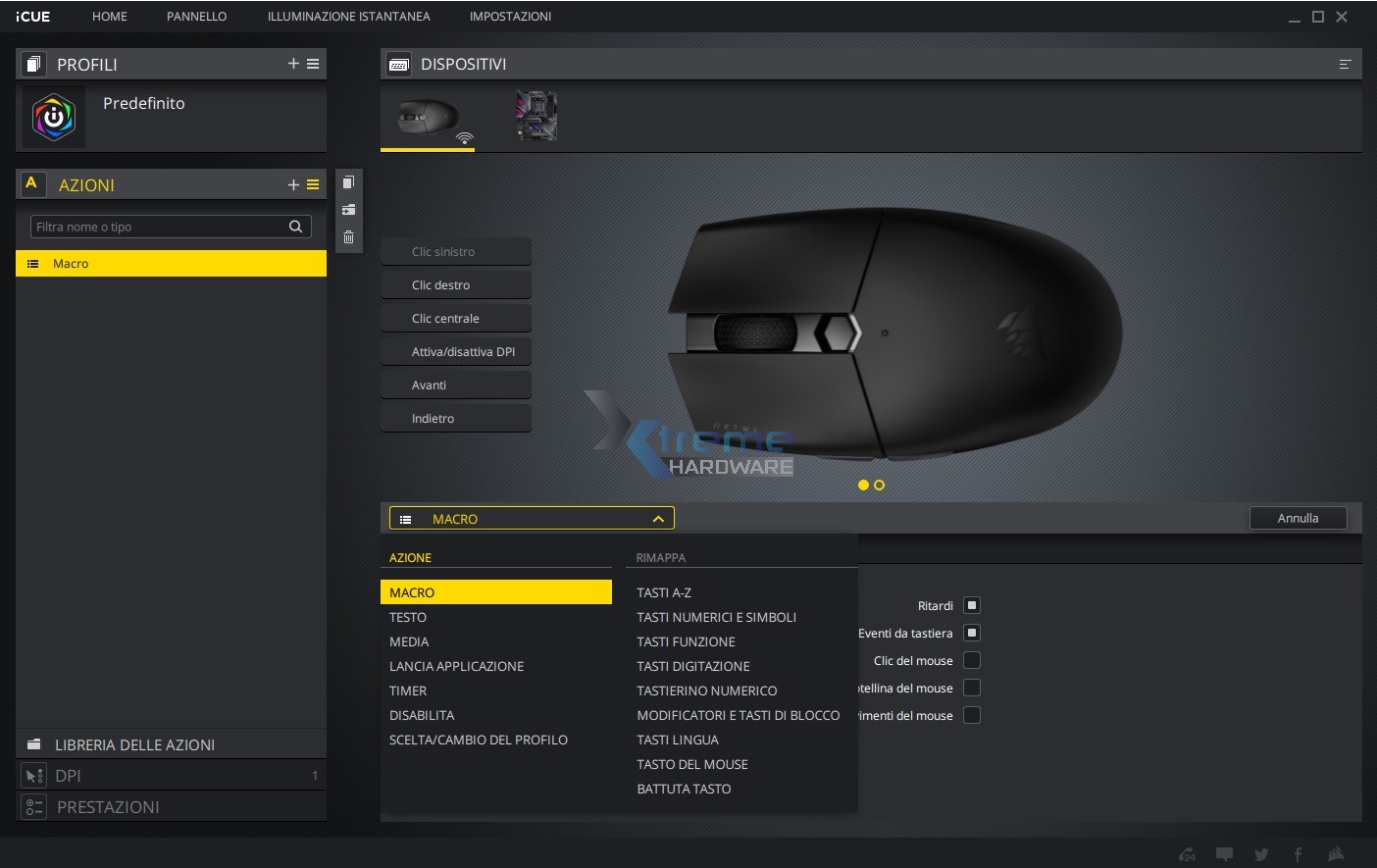The height and width of the screenshot is (868, 1377).
Task: Click the import actions folder icon
Action: pos(348,209)
